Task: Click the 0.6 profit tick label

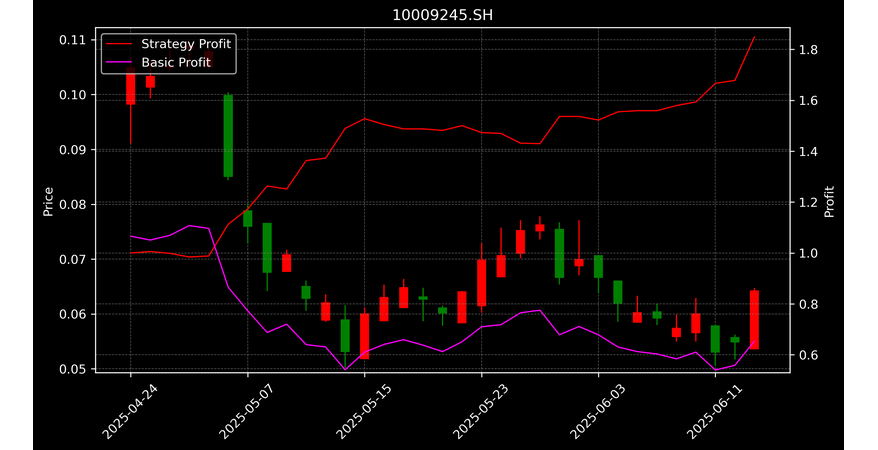Action: [808, 355]
